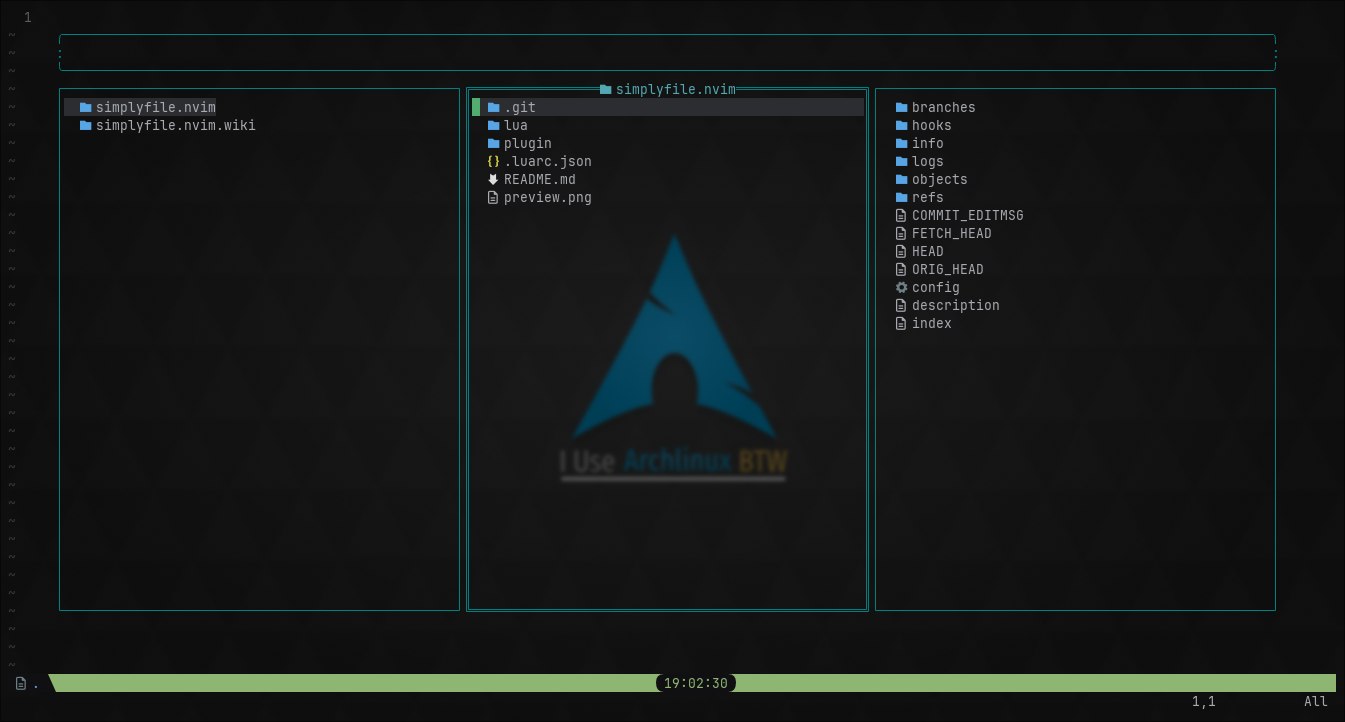Image resolution: width=1345 pixels, height=722 pixels.
Task: Click the file icon beside index
Action: pos(901,323)
